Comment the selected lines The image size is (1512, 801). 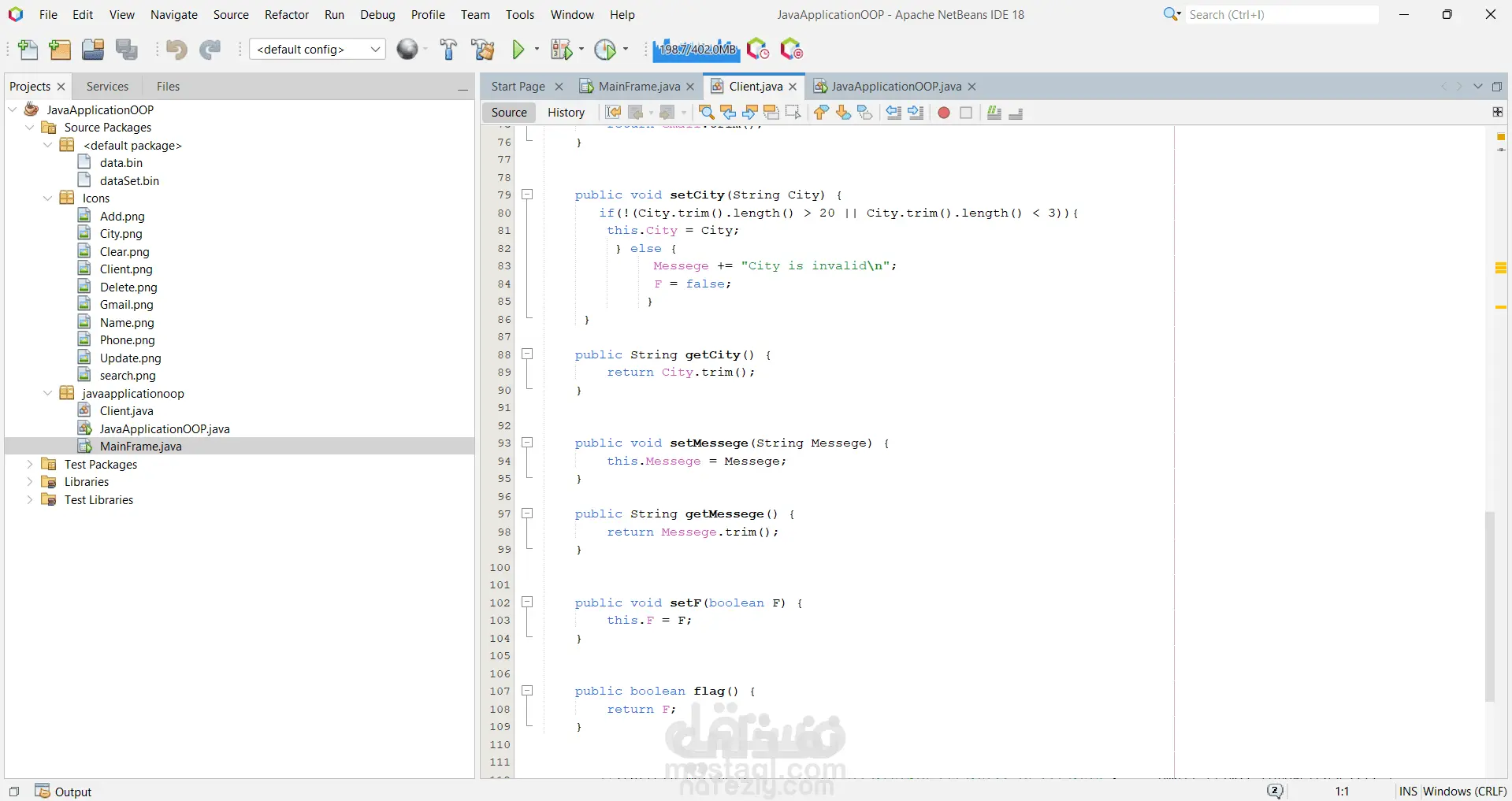[x=994, y=113]
